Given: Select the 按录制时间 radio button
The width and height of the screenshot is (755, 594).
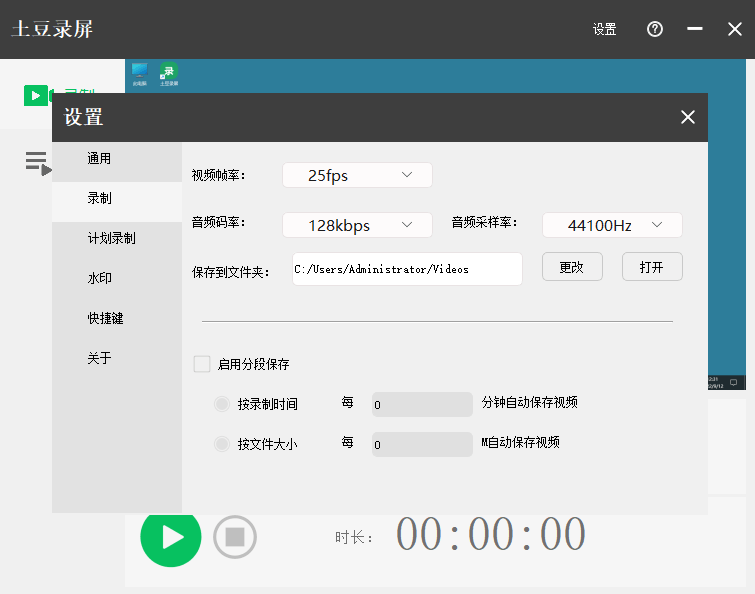Looking at the screenshot, I should click(x=222, y=404).
